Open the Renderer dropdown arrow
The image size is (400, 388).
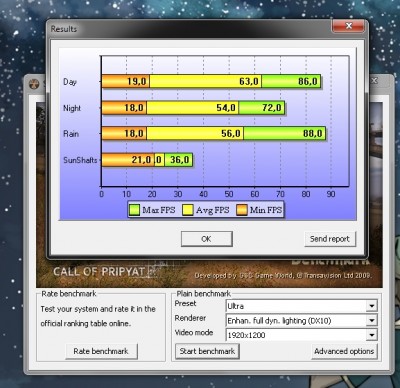tap(371, 321)
